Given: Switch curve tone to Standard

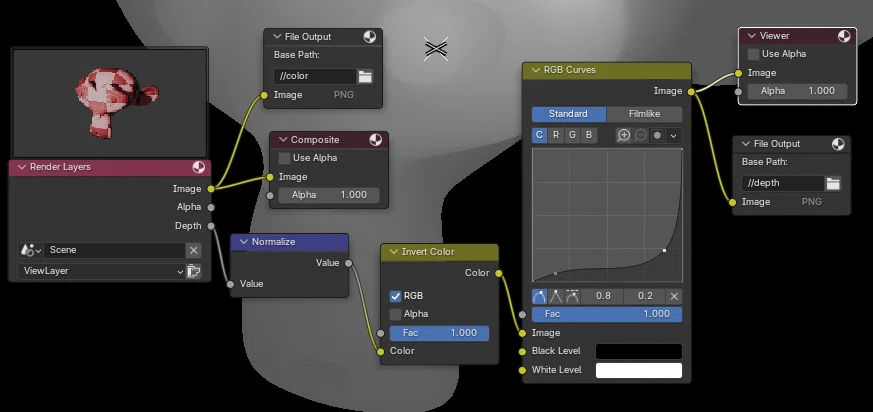Looking at the screenshot, I should tap(568, 114).
